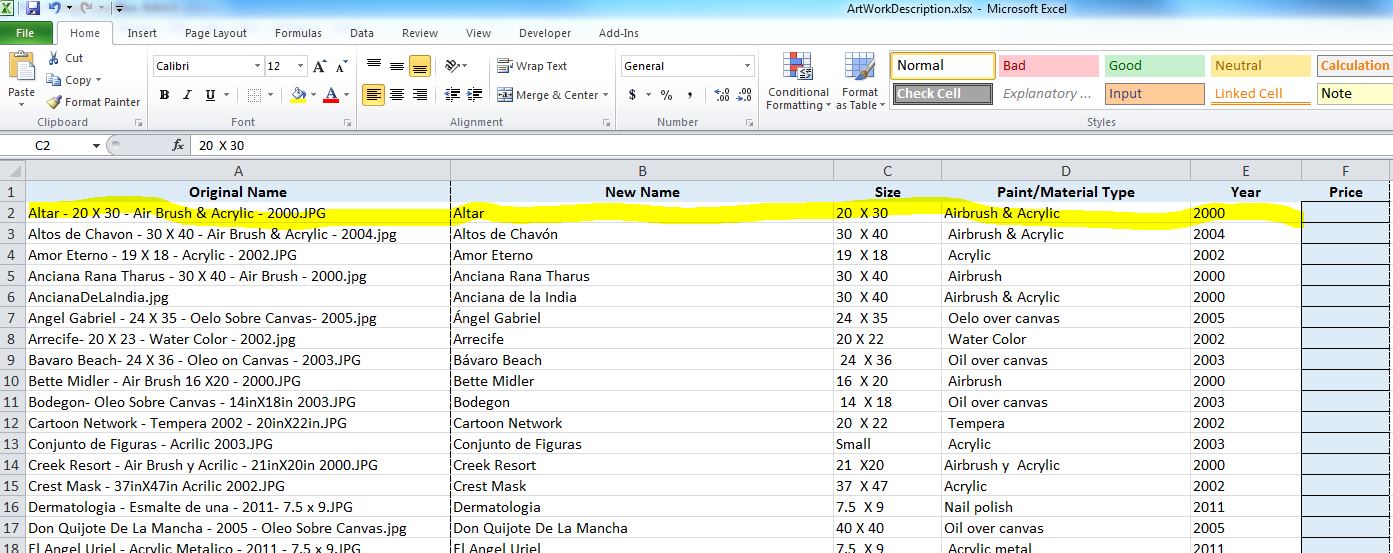Image resolution: width=1393 pixels, height=553 pixels.
Task: Expand the Calibri font name dropdown
Action: pos(257,67)
